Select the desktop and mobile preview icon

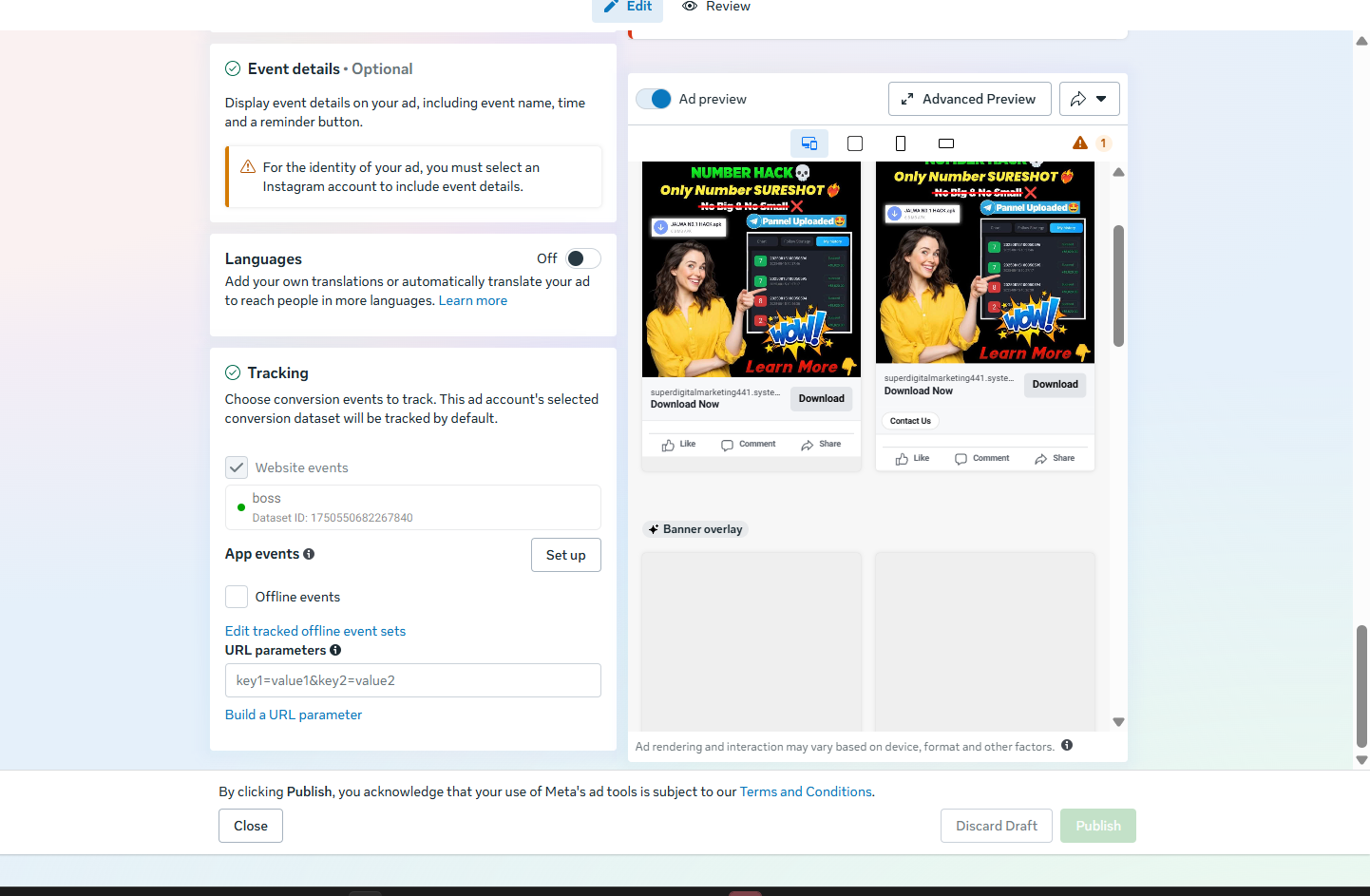[x=809, y=143]
